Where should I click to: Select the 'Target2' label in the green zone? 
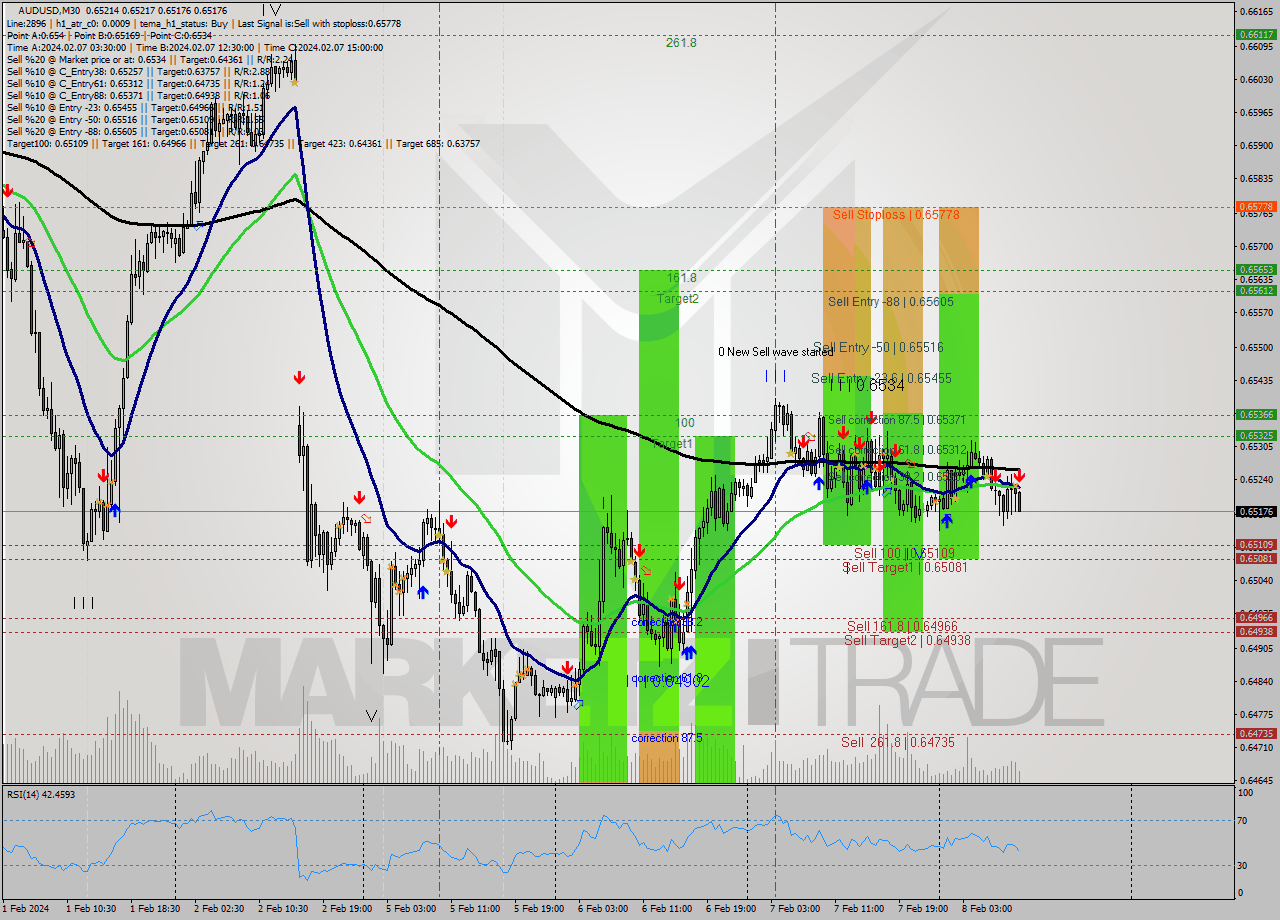coord(677,298)
